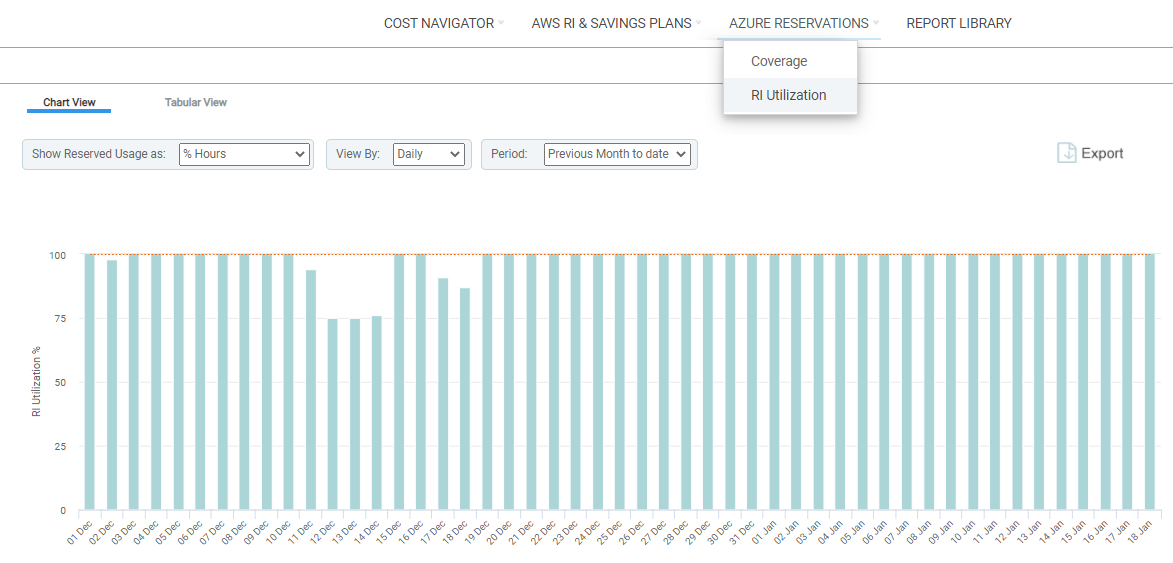1173x563 pixels.
Task: Expand the View By Daily dropdown
Action: tap(429, 154)
